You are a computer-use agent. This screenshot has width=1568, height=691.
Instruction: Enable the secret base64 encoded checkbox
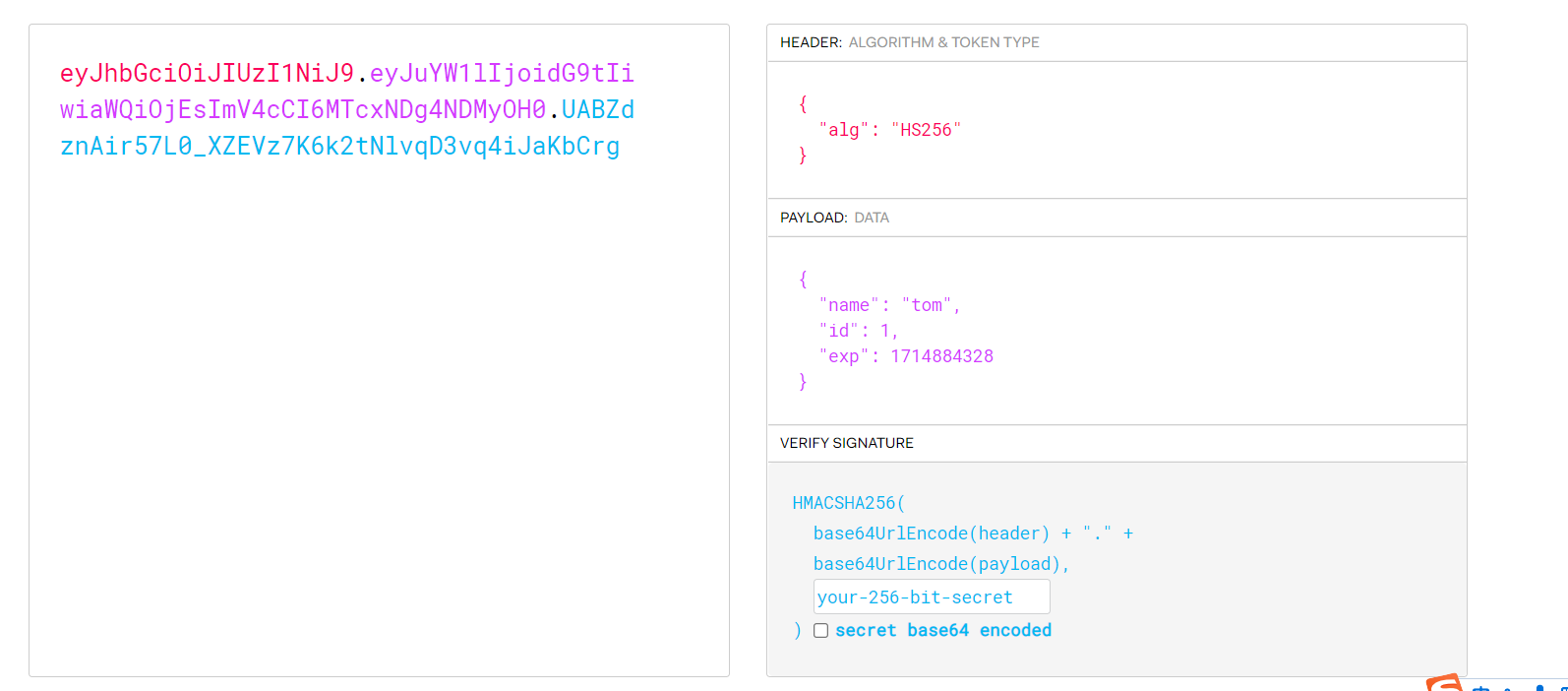tap(820, 631)
